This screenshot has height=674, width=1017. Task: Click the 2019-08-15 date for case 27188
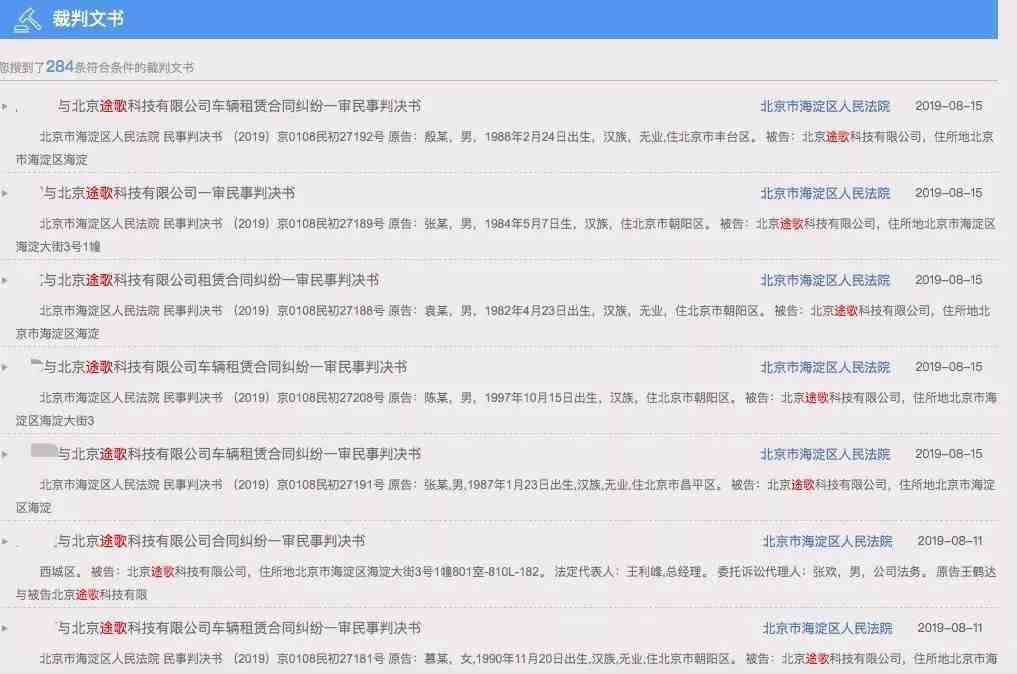tap(948, 280)
